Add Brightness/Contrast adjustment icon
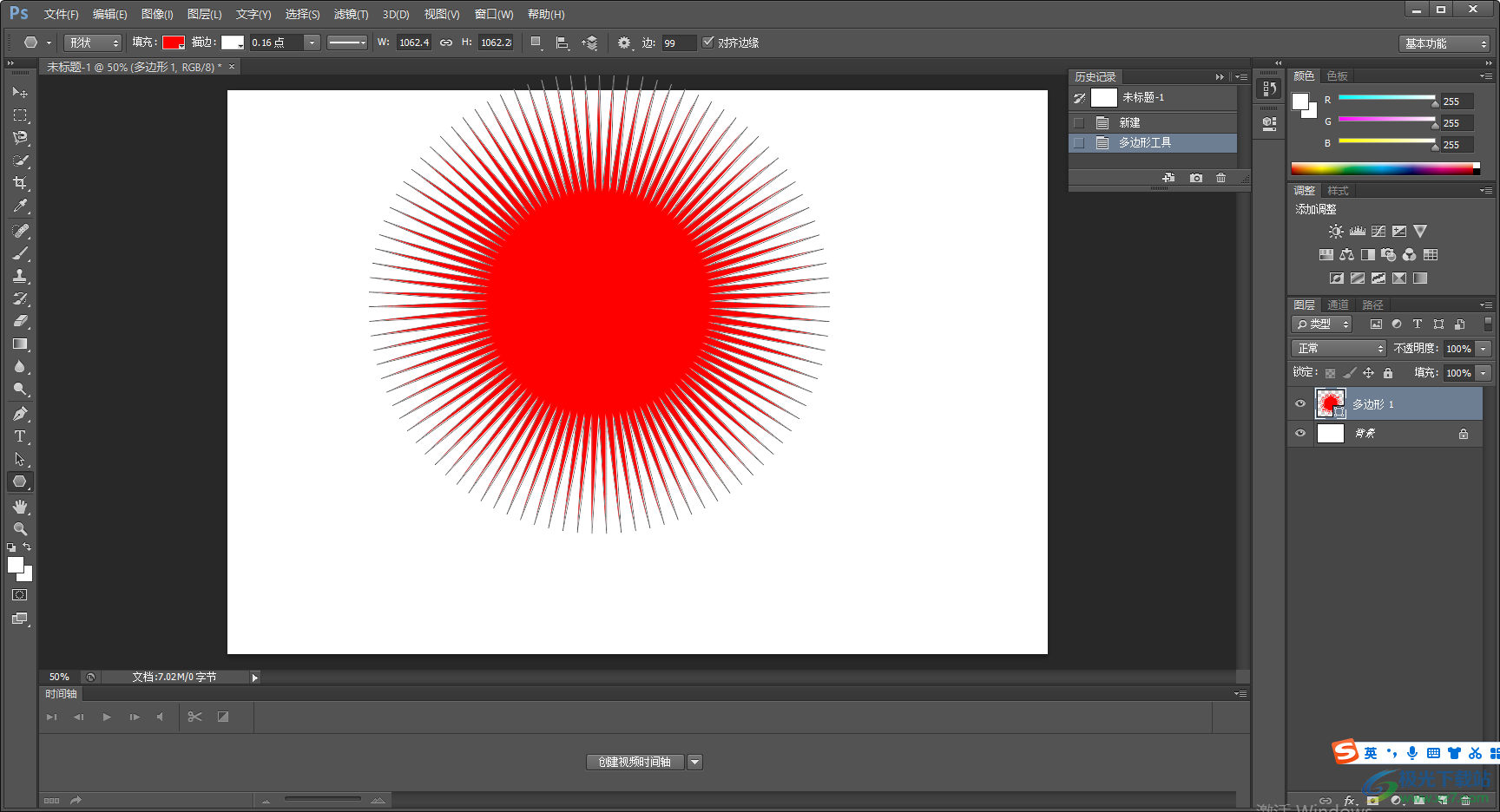 pyautogui.click(x=1336, y=232)
